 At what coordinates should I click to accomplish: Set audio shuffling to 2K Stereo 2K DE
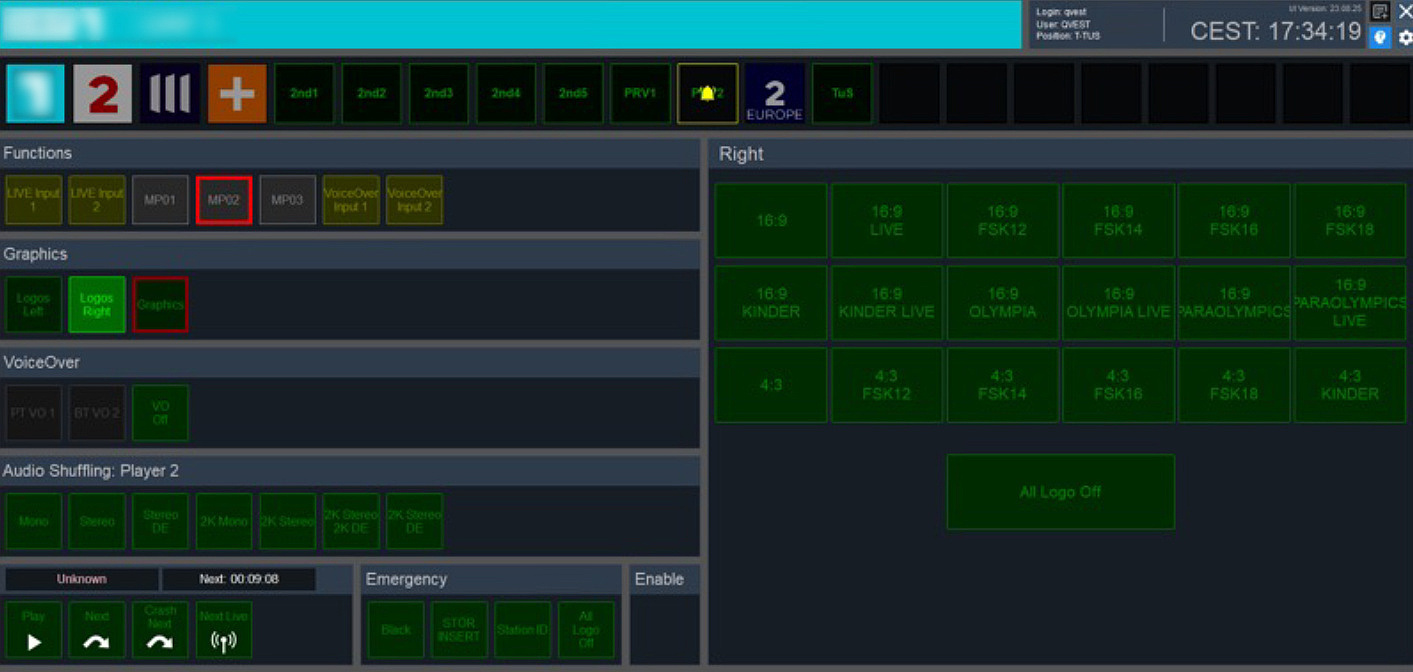coord(351,521)
